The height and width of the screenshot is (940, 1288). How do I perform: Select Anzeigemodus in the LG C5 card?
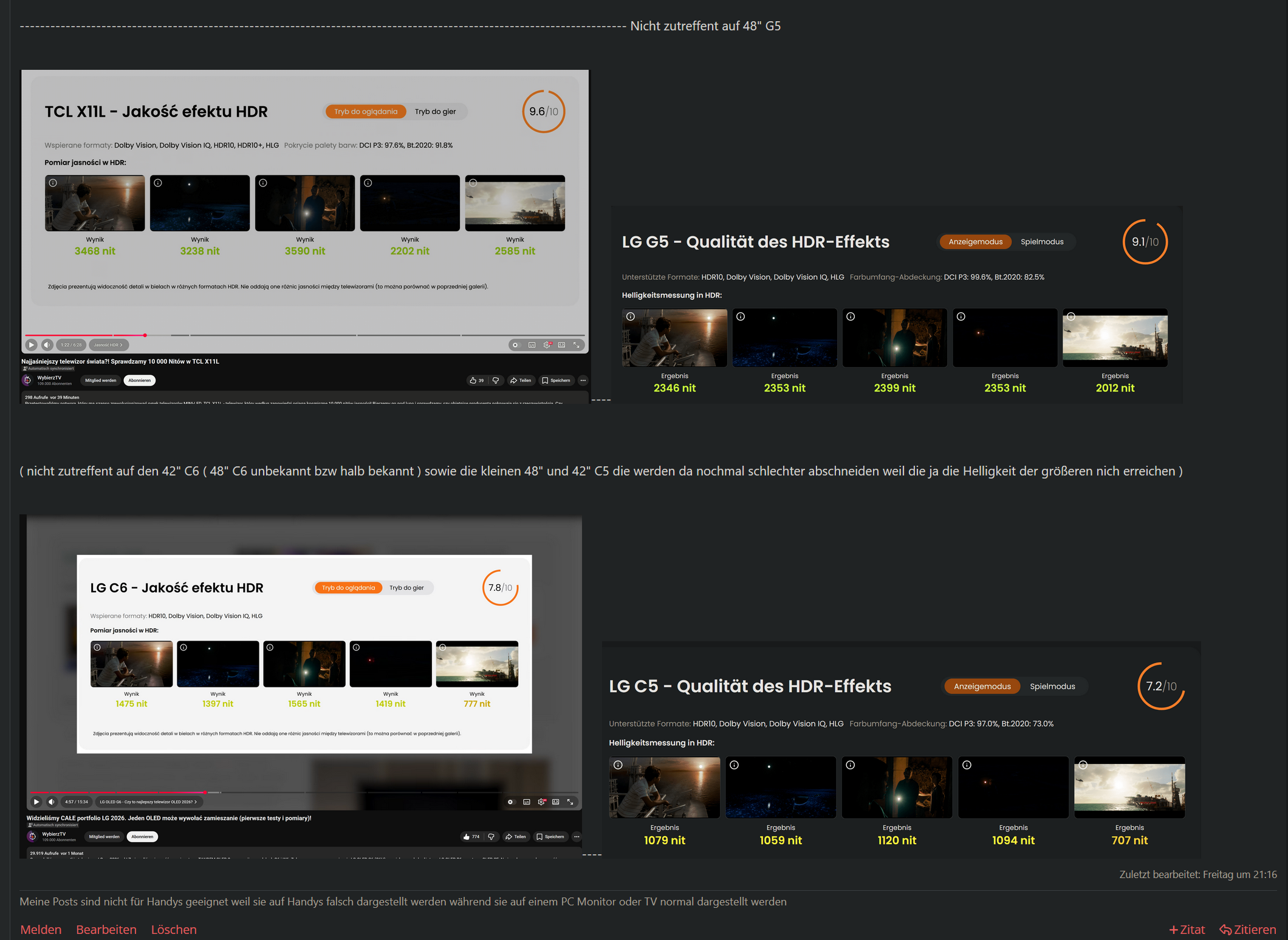[x=982, y=686]
